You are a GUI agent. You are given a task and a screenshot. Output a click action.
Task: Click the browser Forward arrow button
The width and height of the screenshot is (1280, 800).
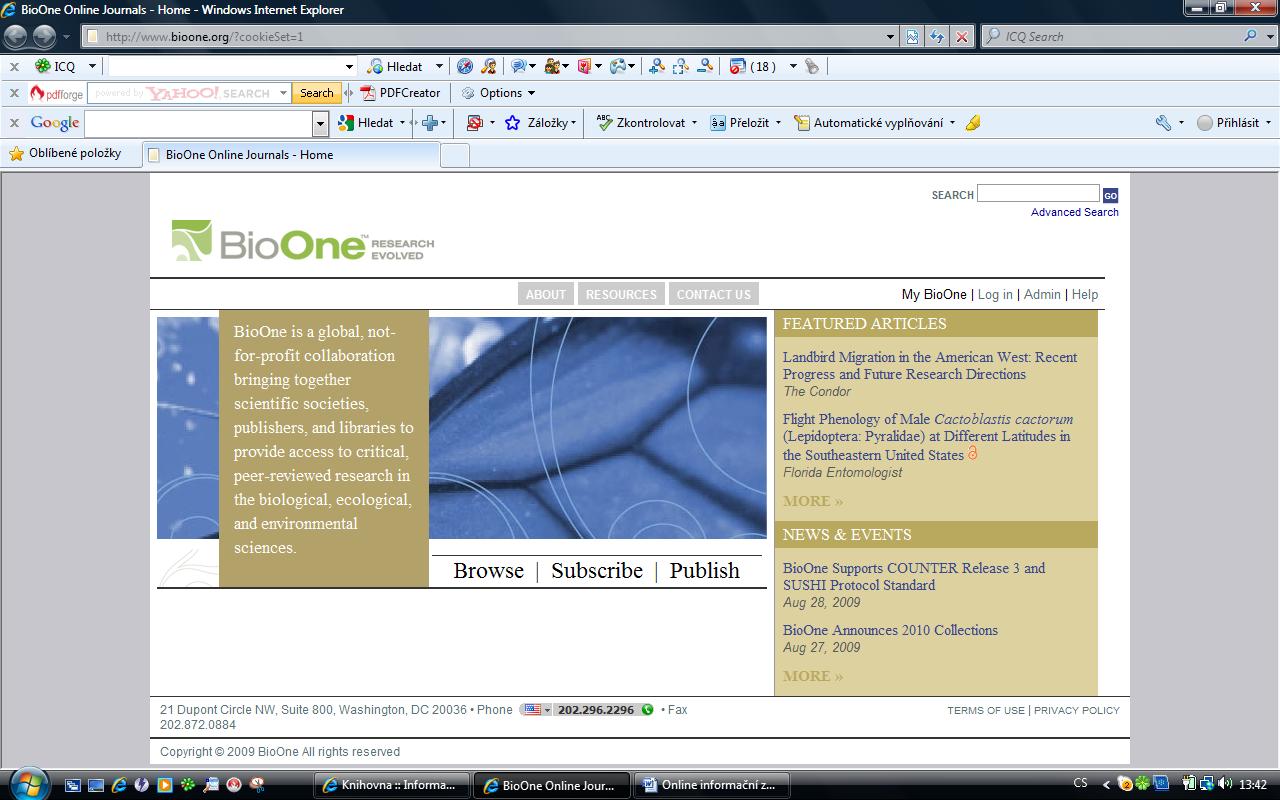click(44, 37)
